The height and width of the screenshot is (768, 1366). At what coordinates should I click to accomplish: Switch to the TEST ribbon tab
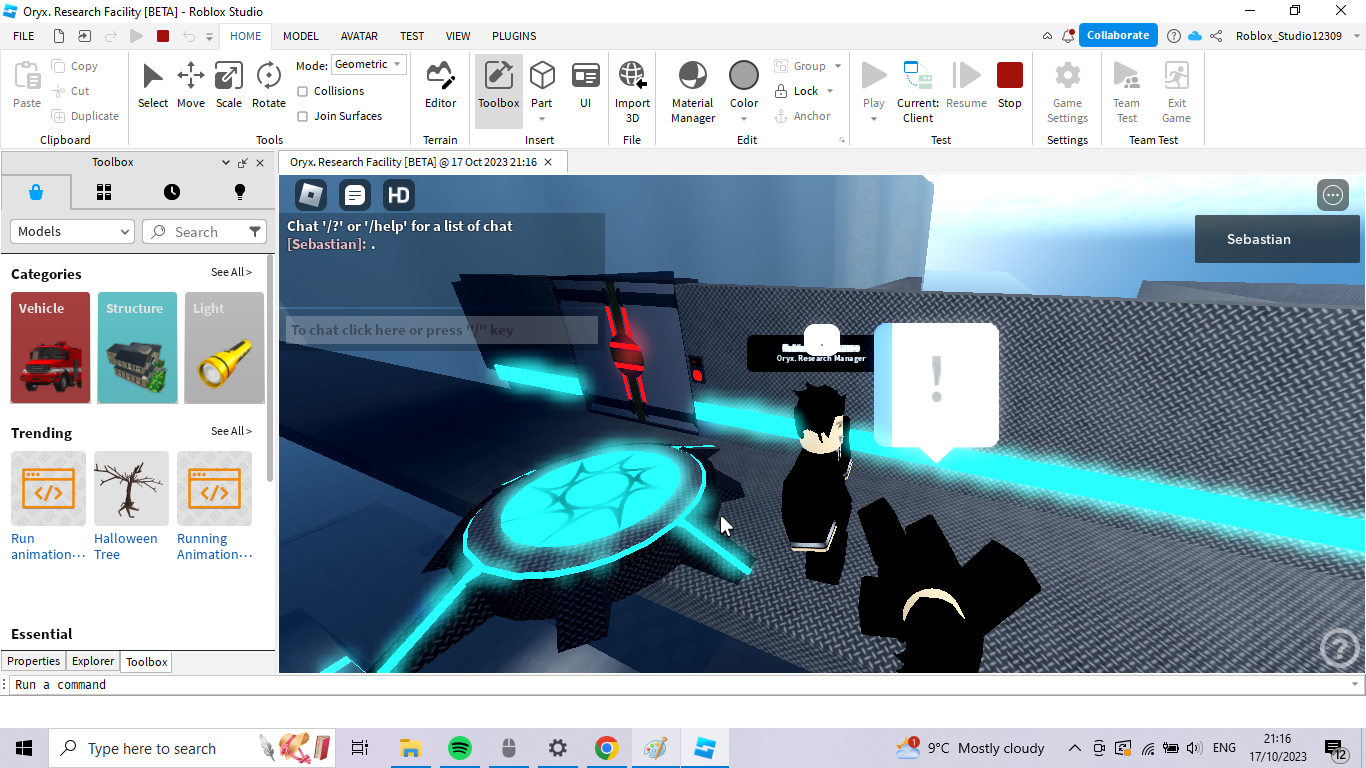[412, 36]
